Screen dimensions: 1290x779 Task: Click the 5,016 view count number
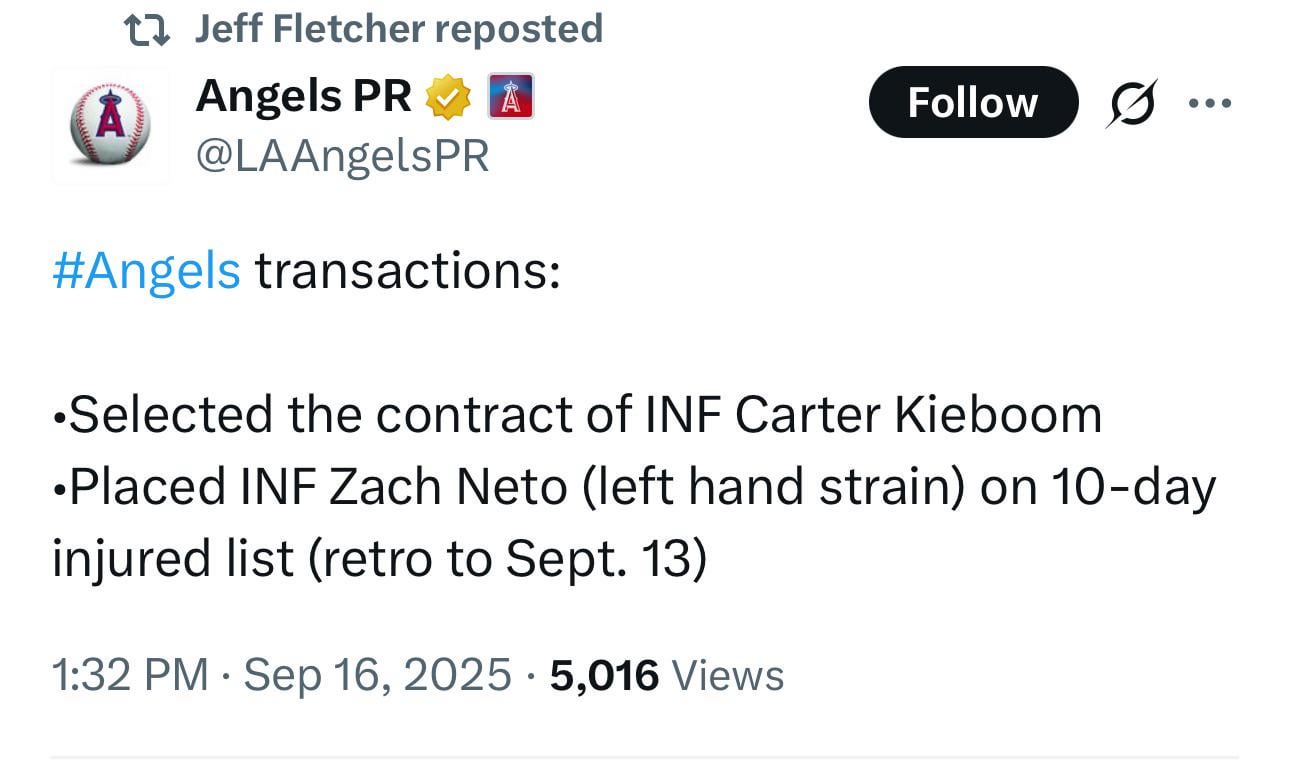604,675
